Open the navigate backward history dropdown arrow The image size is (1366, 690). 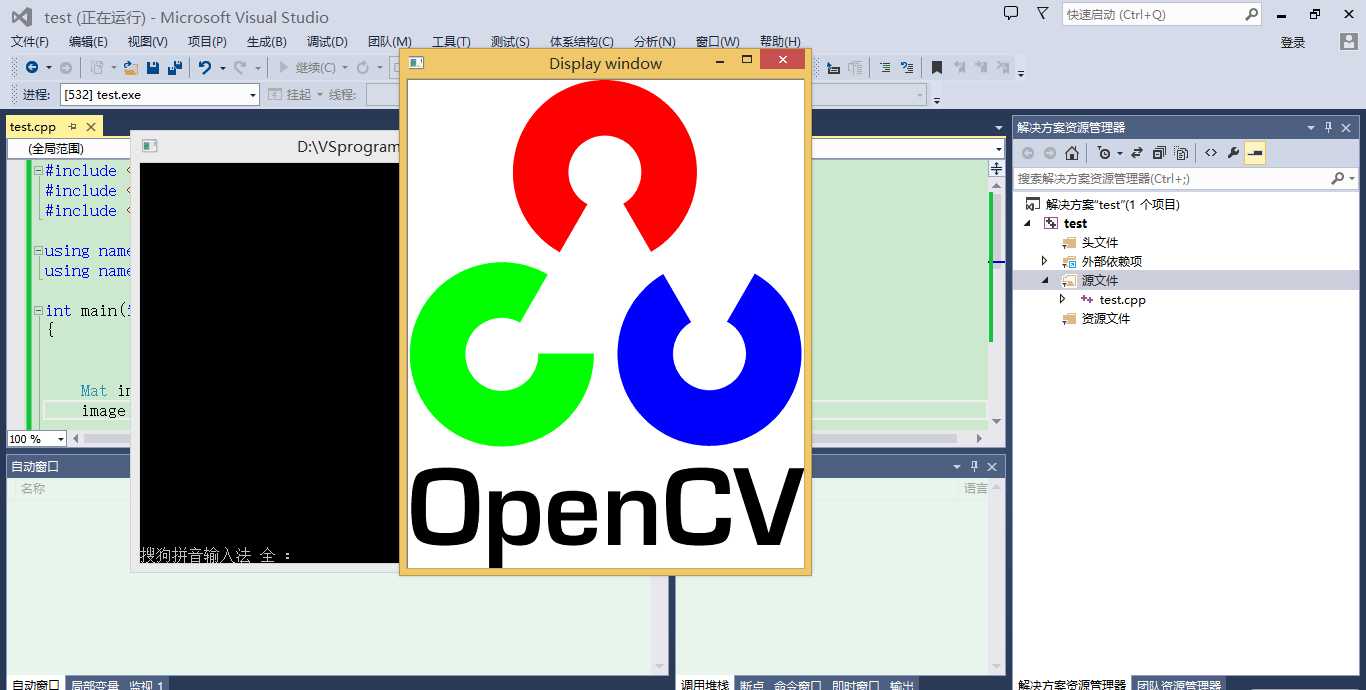coord(48,67)
